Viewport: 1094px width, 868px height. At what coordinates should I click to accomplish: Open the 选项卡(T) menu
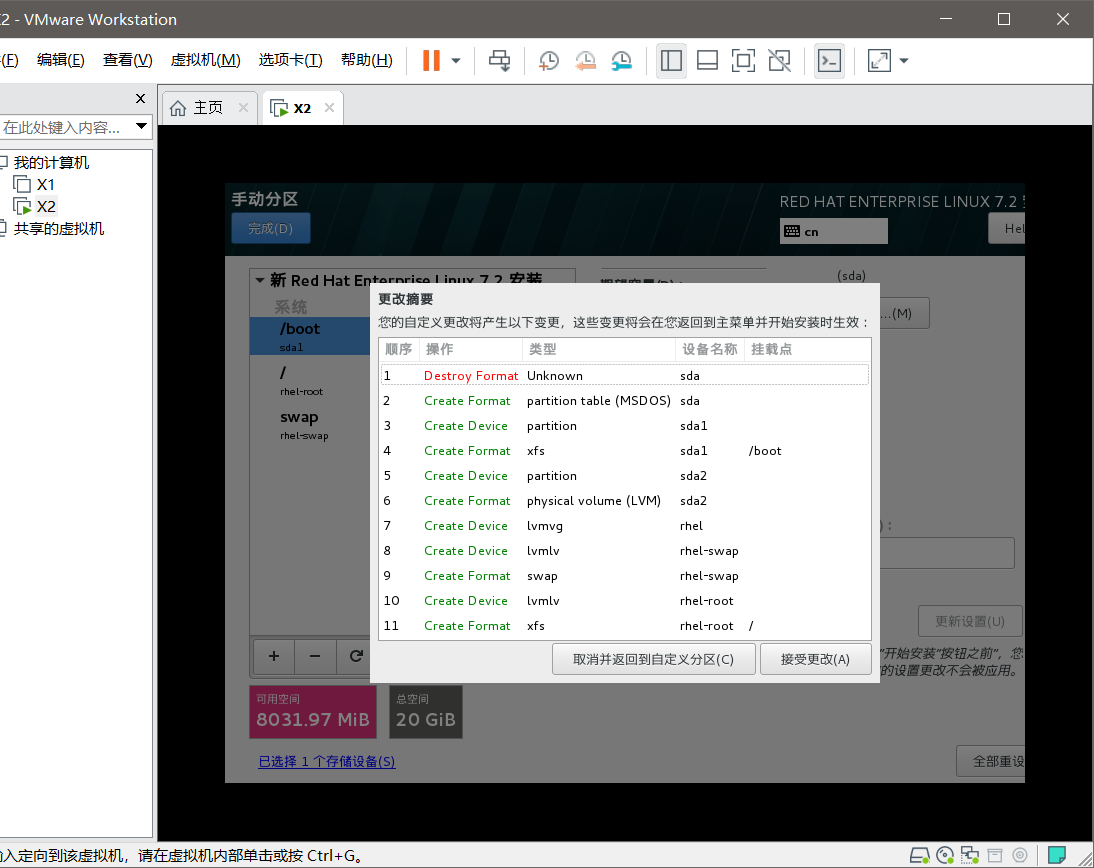pyautogui.click(x=291, y=60)
